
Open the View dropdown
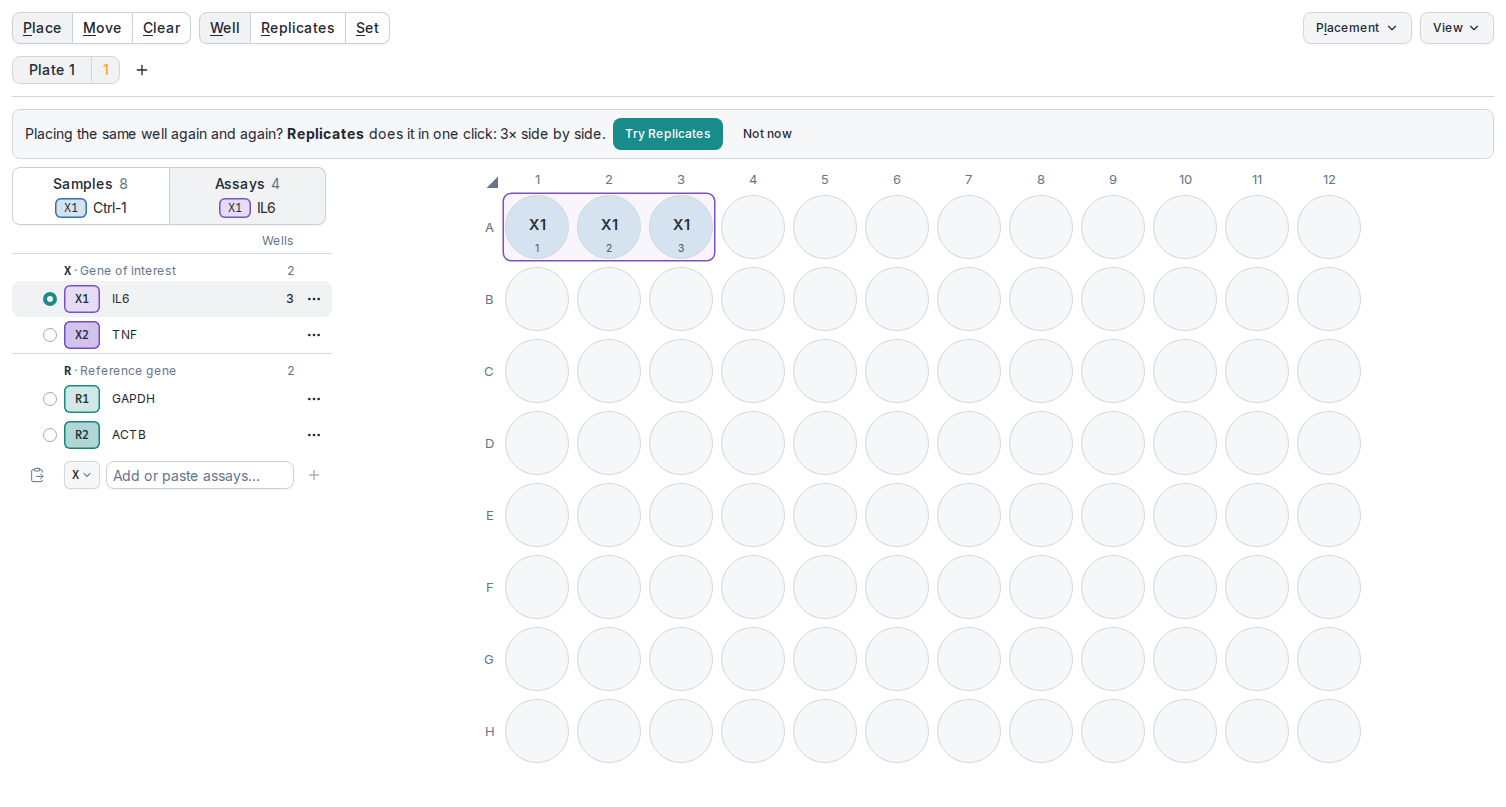[1457, 28]
